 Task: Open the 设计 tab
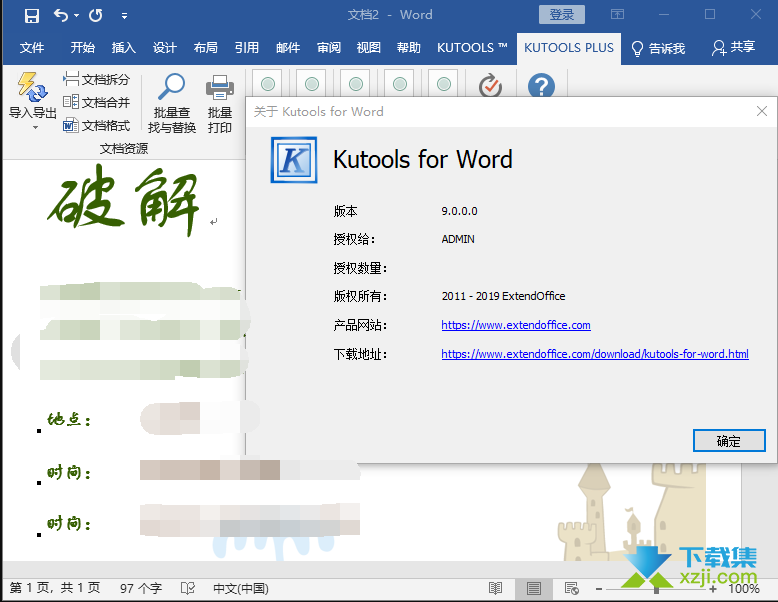click(x=165, y=48)
